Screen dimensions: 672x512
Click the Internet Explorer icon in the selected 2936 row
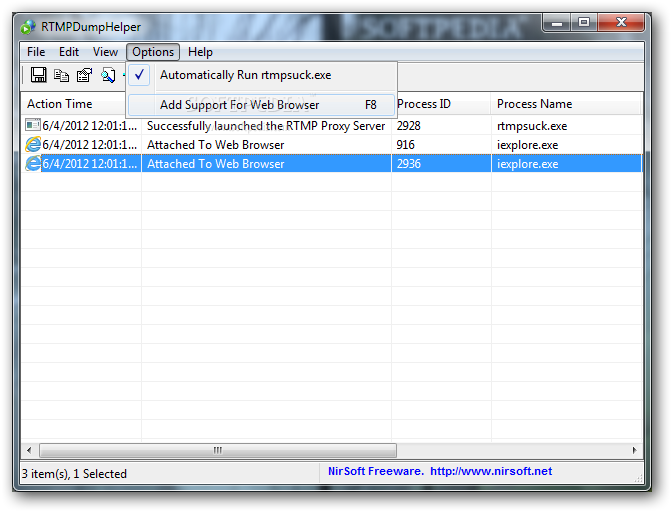tap(33, 163)
